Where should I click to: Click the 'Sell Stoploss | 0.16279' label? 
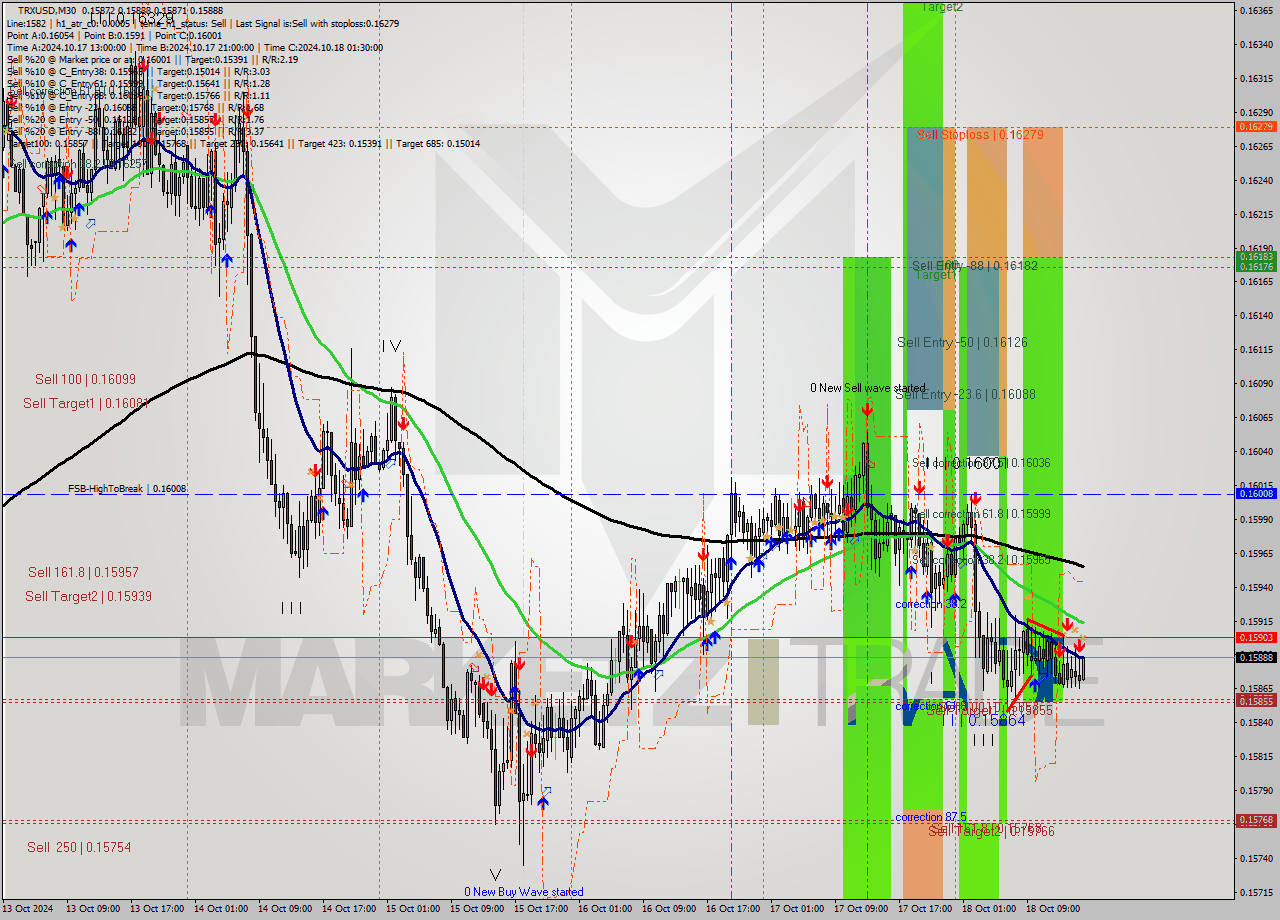point(980,134)
